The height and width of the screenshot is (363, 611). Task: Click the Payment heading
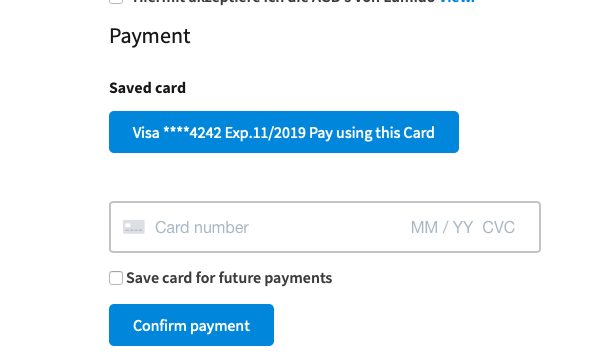[150, 36]
